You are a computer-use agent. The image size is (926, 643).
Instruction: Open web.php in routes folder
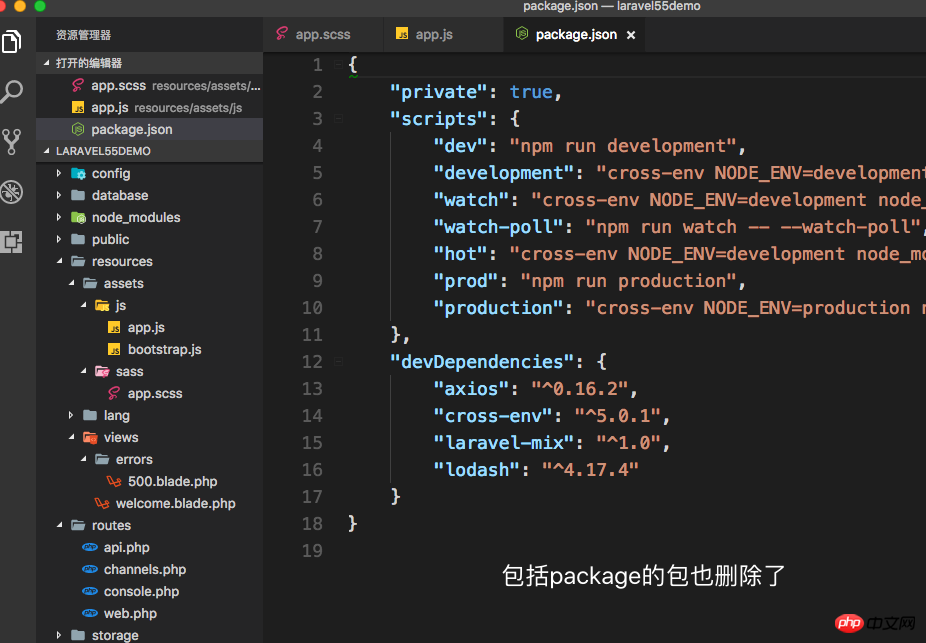coord(149,613)
